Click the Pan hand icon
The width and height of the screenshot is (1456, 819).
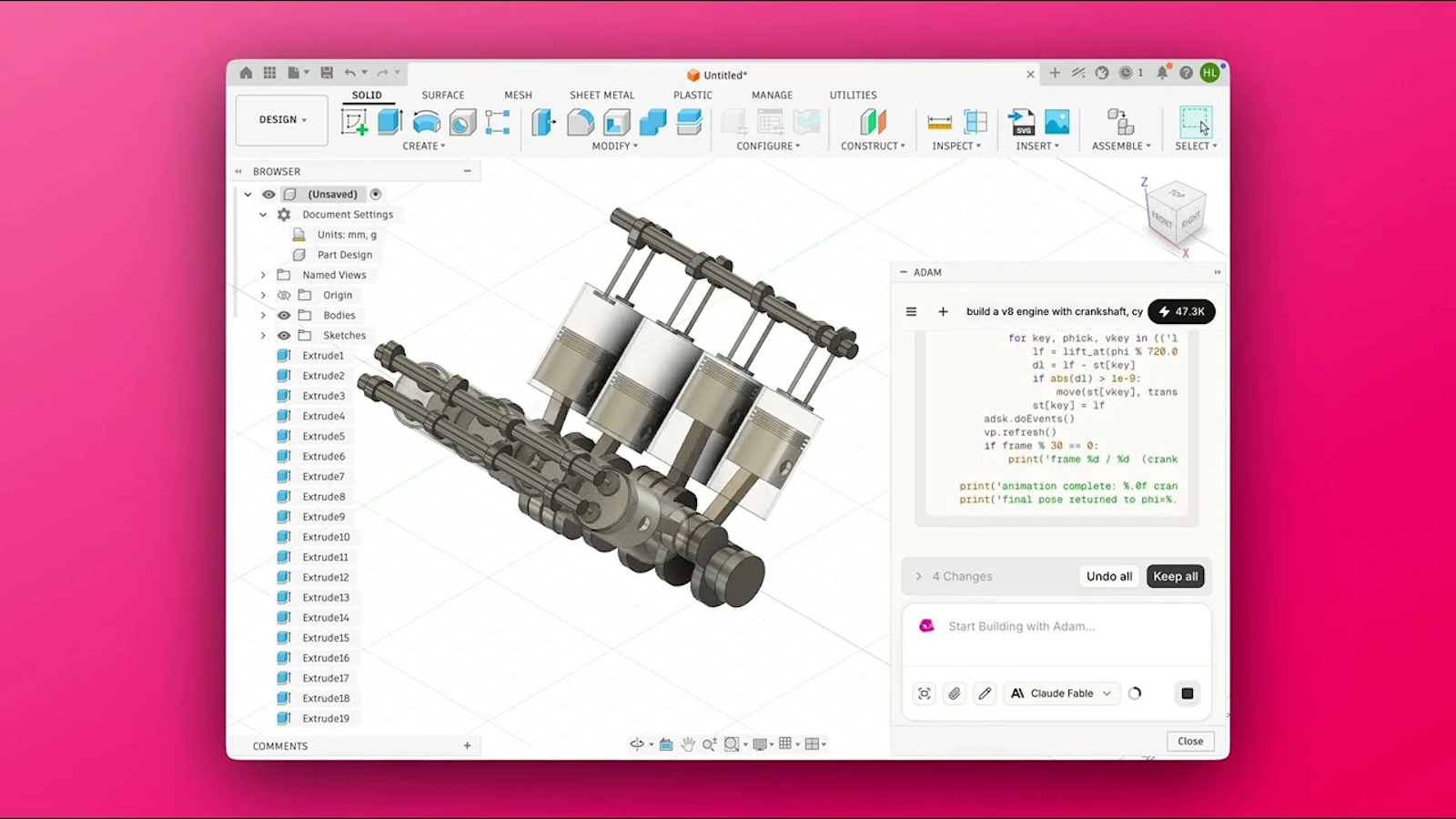point(688,744)
